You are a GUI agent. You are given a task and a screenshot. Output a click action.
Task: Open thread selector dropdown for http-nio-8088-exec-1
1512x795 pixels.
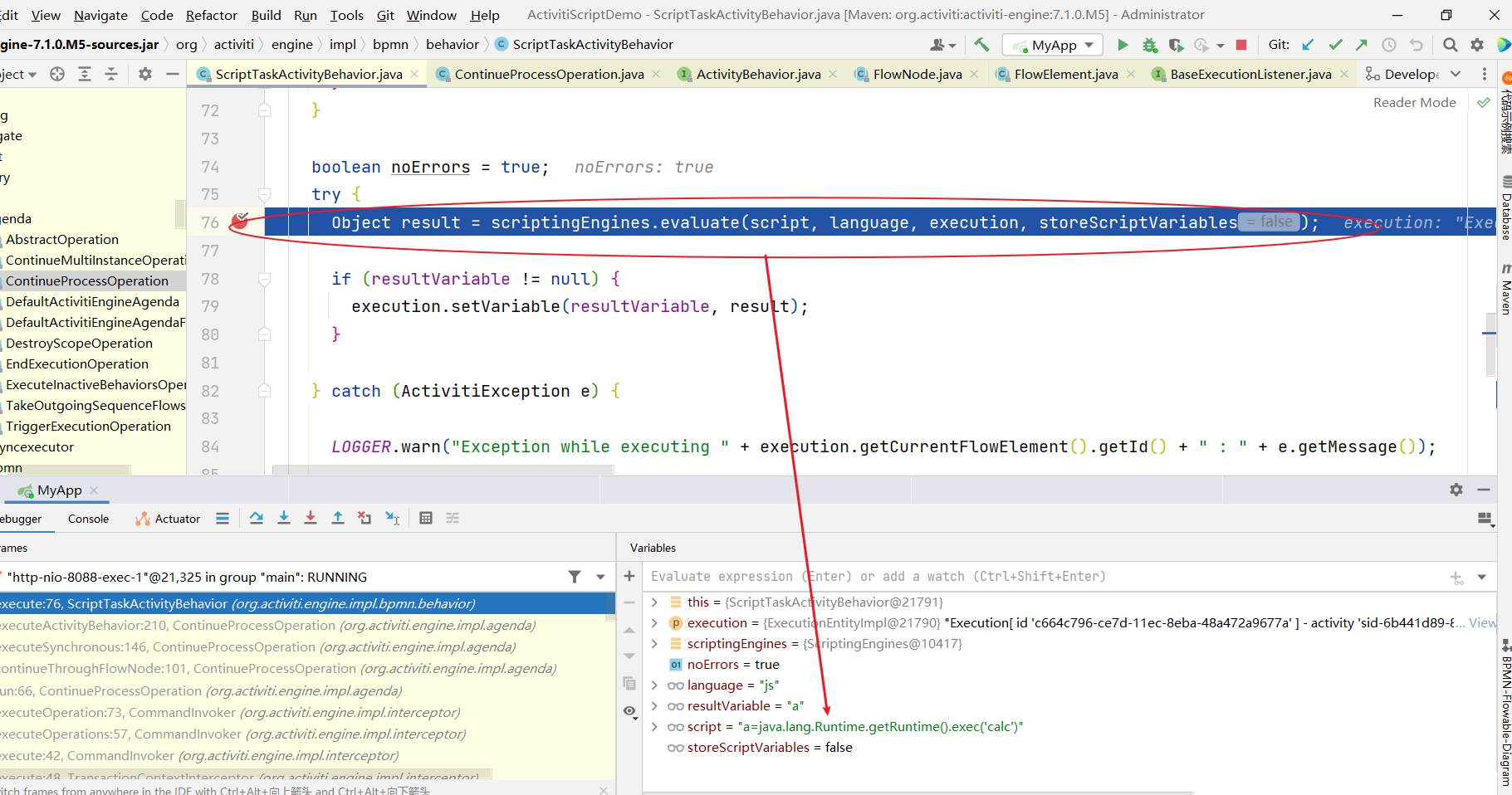click(x=600, y=577)
